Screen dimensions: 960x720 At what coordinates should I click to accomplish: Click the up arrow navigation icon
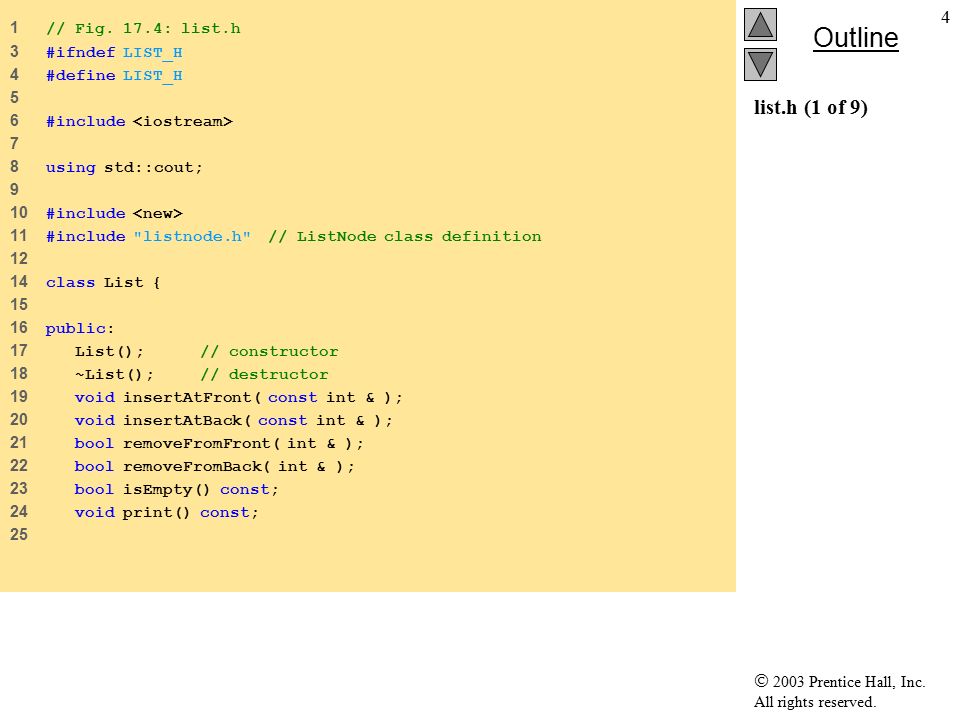(760, 24)
